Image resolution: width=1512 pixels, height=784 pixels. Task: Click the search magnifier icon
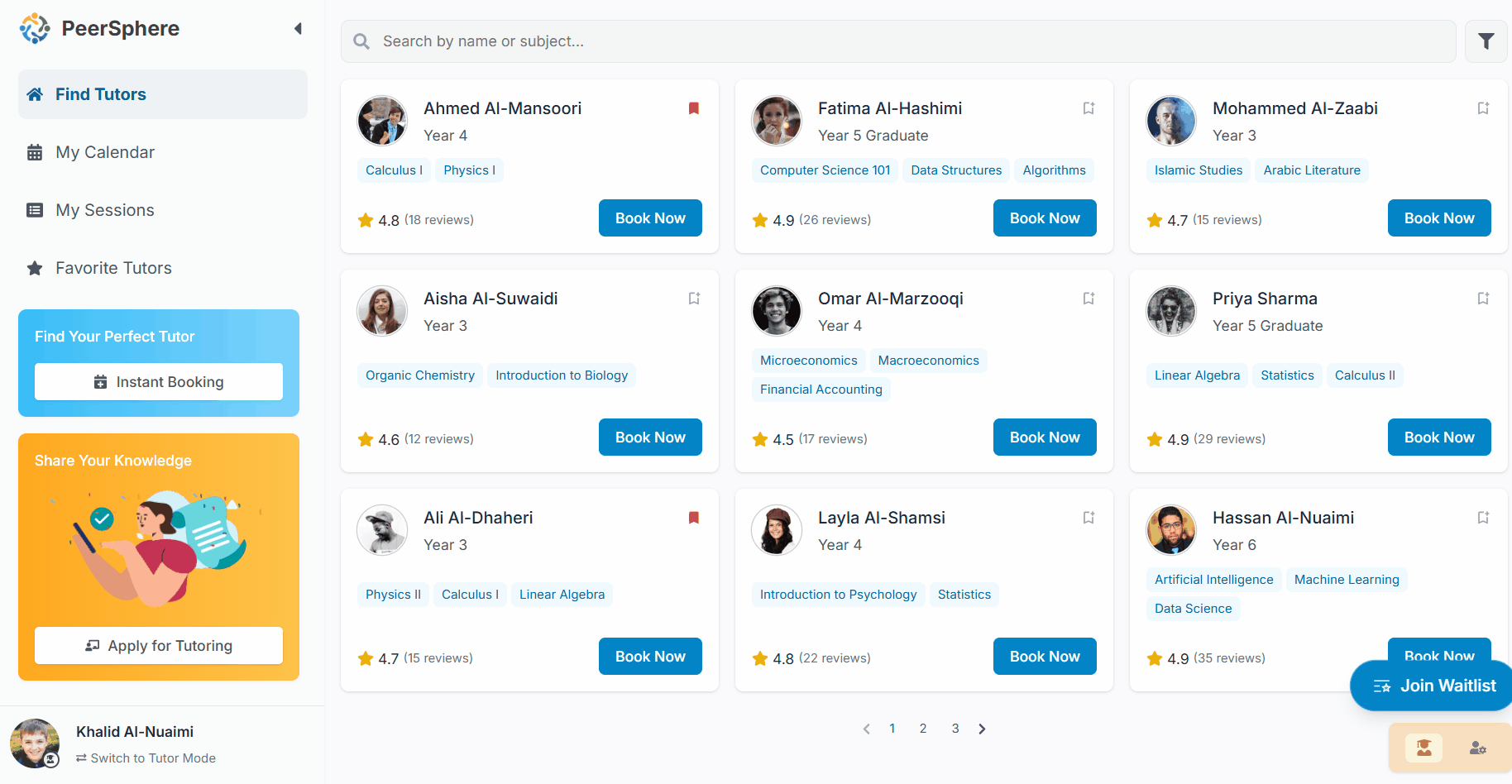point(361,41)
